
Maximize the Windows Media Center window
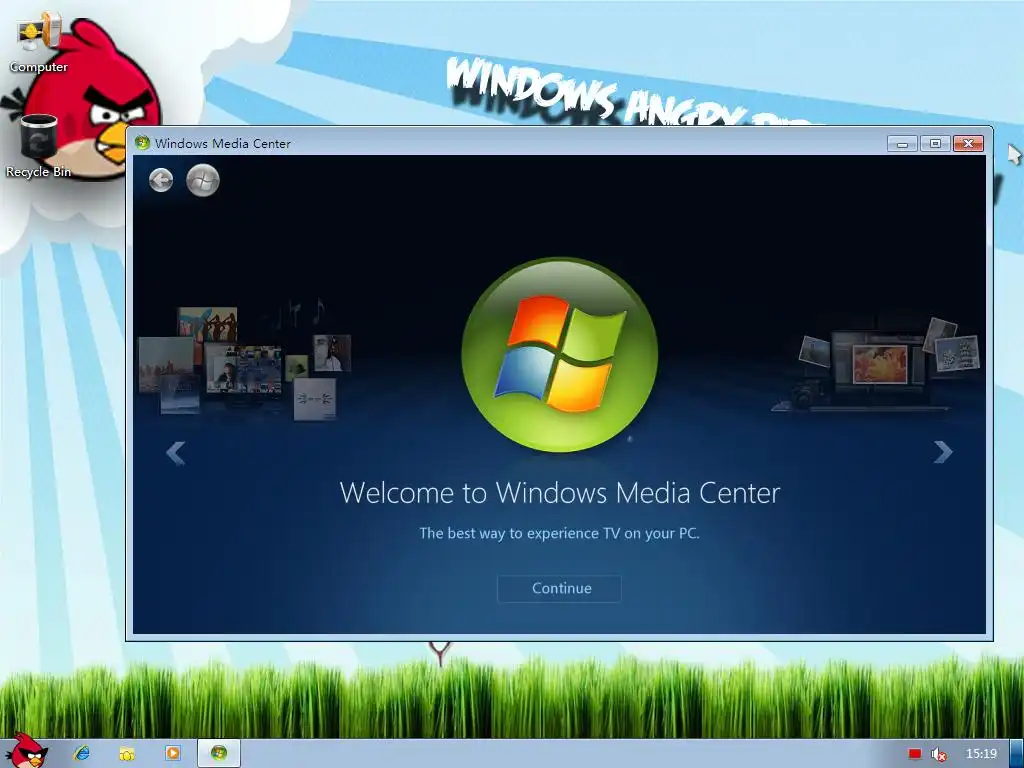[x=935, y=144]
